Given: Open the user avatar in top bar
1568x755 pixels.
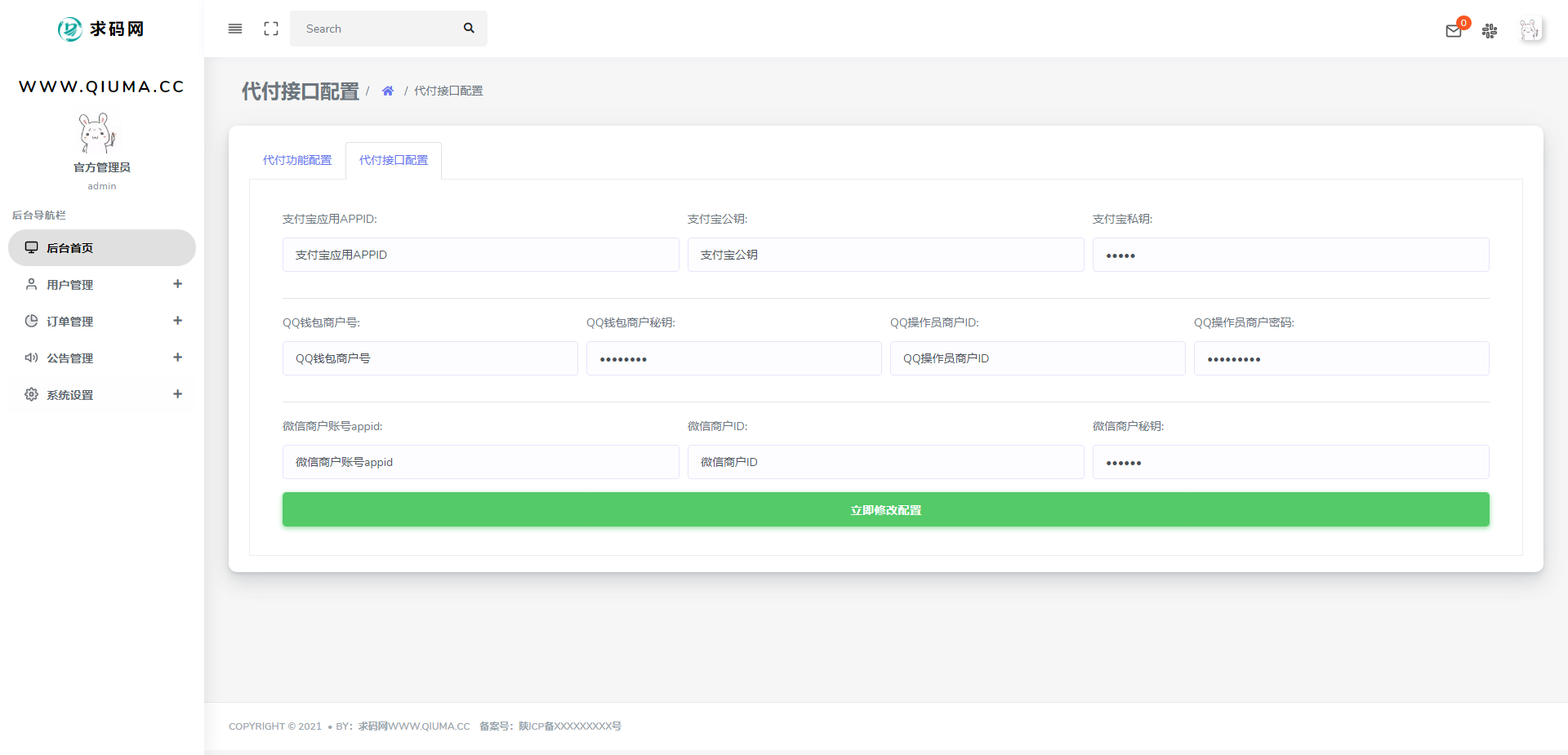Looking at the screenshot, I should pos(1530,30).
